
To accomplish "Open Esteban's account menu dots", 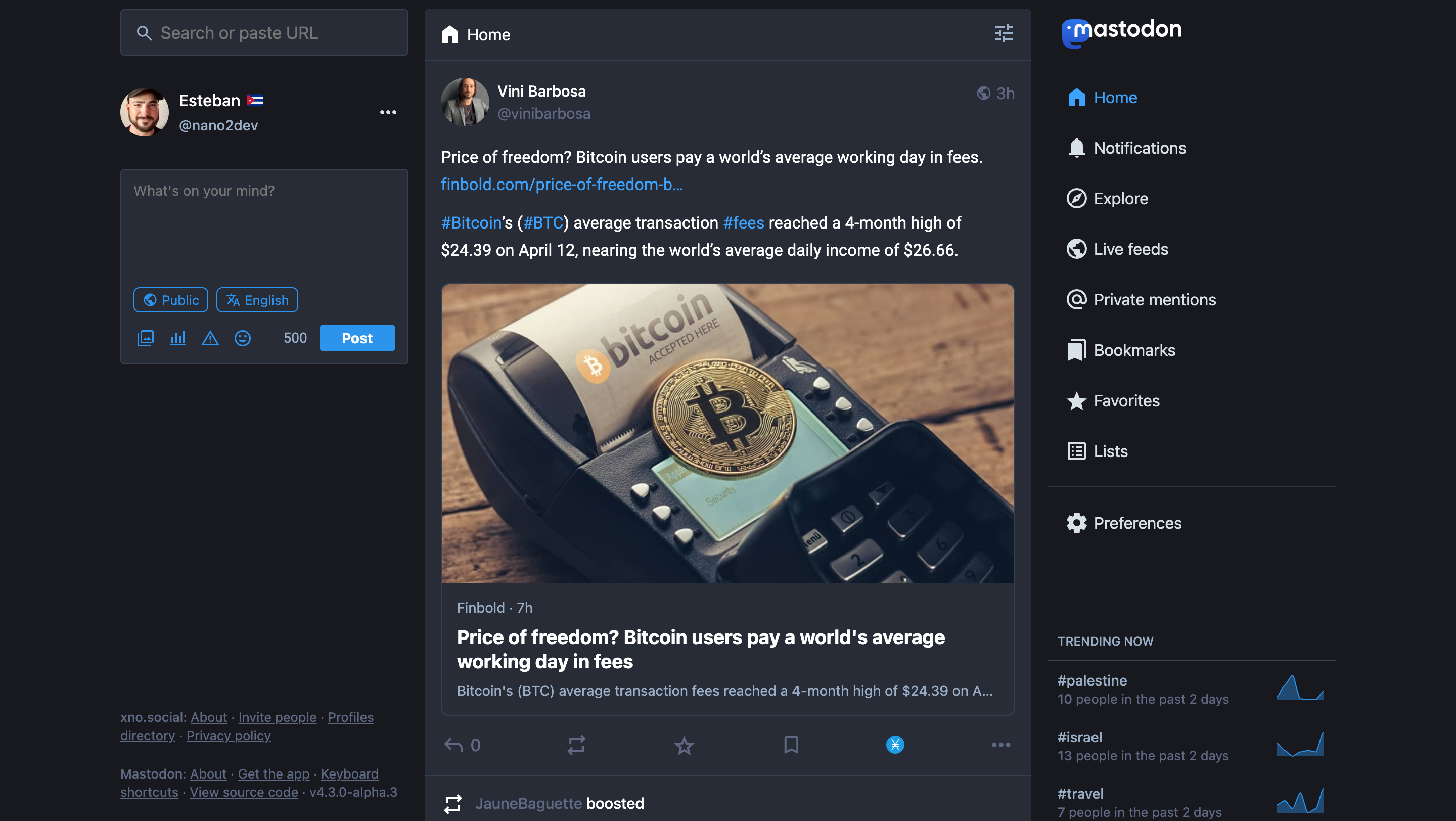I will [388, 112].
